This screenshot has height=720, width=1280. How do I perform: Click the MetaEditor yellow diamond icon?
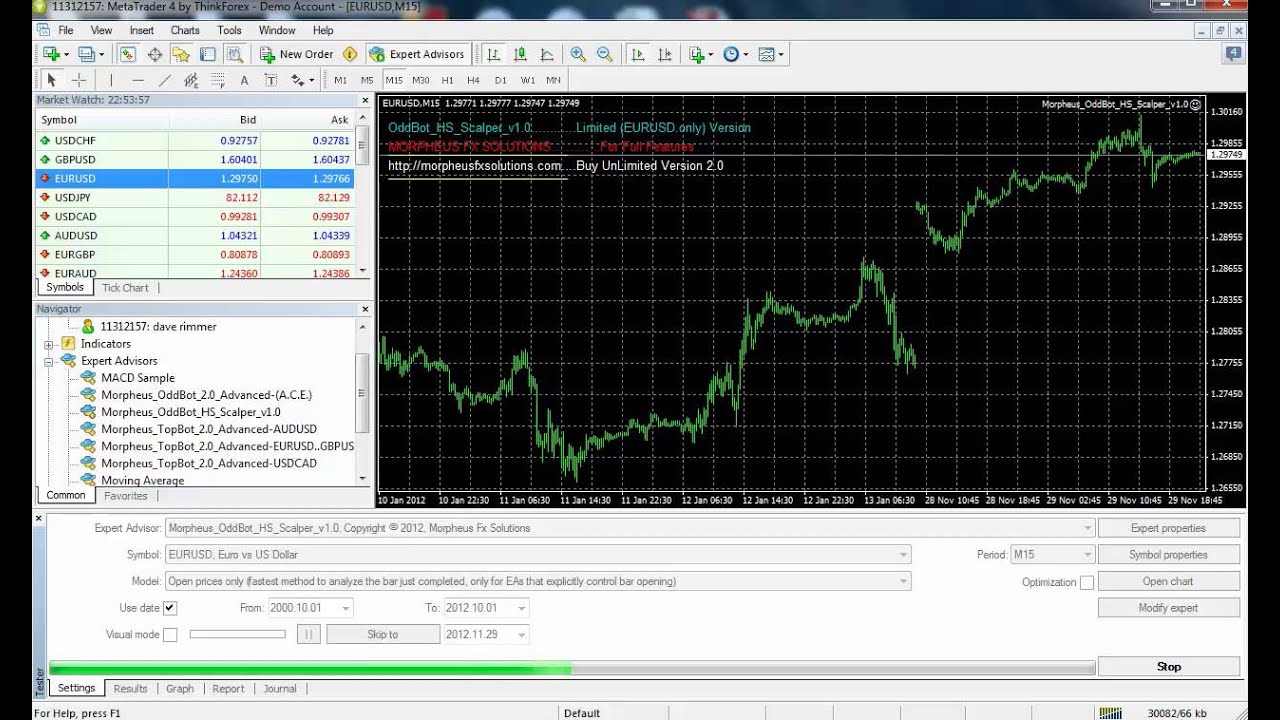pos(350,54)
